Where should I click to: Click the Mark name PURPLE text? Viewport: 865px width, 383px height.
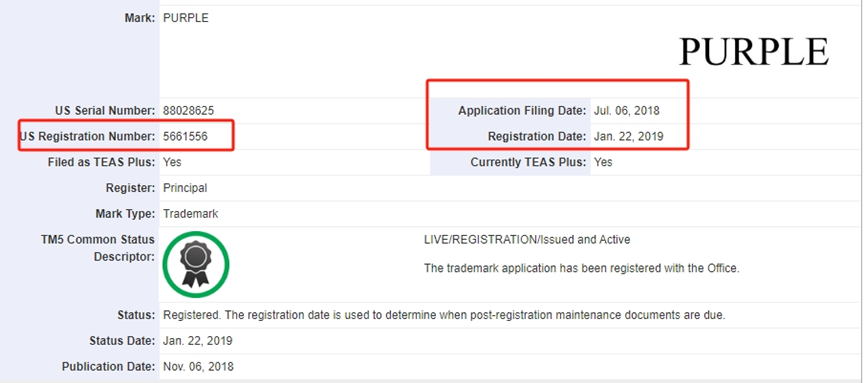(x=186, y=18)
